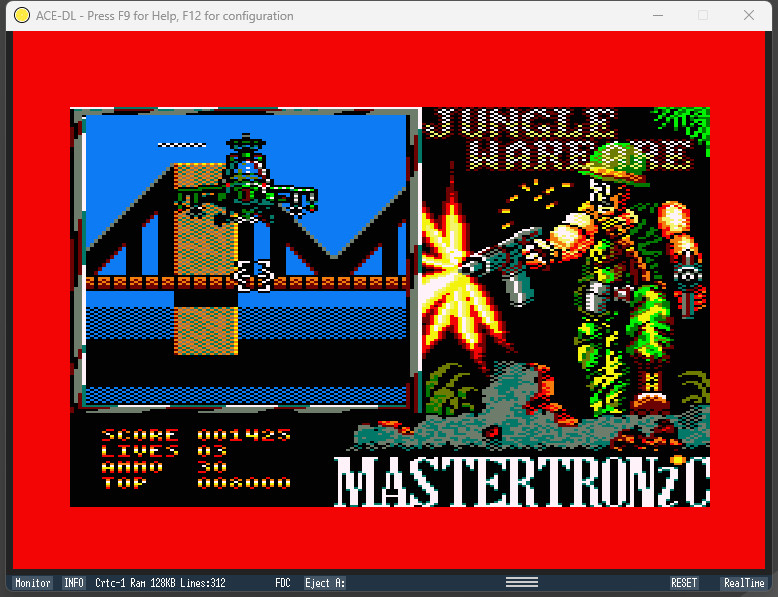Image resolution: width=778 pixels, height=597 pixels.
Task: Click the three-line handle icon in status bar
Action: [521, 582]
